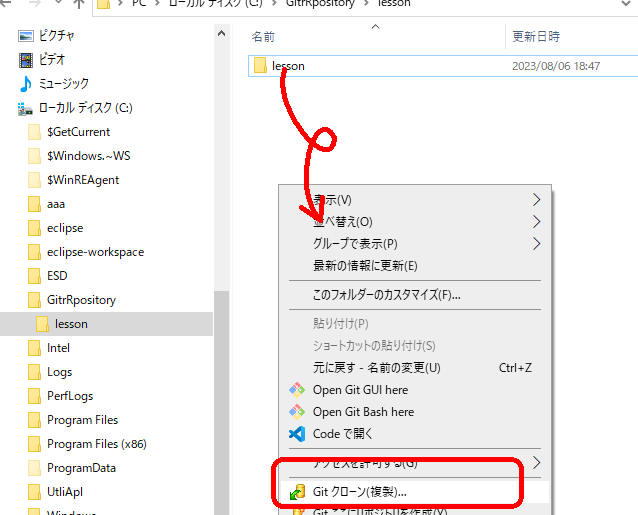Expand the 並べ替え(O) submenu arrow
This screenshot has height=515, width=638.
[536, 222]
